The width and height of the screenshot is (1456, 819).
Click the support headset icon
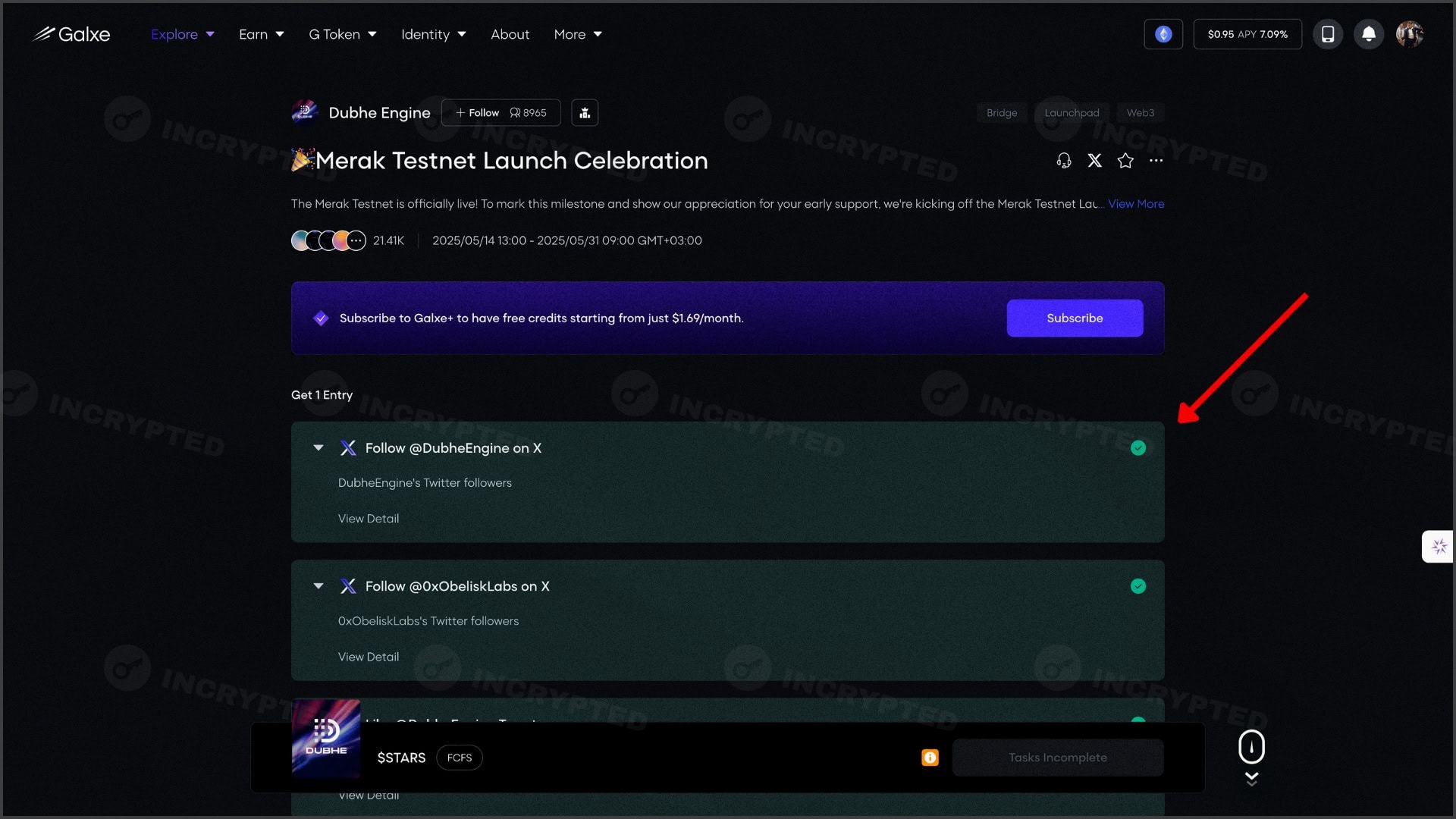pos(1064,160)
